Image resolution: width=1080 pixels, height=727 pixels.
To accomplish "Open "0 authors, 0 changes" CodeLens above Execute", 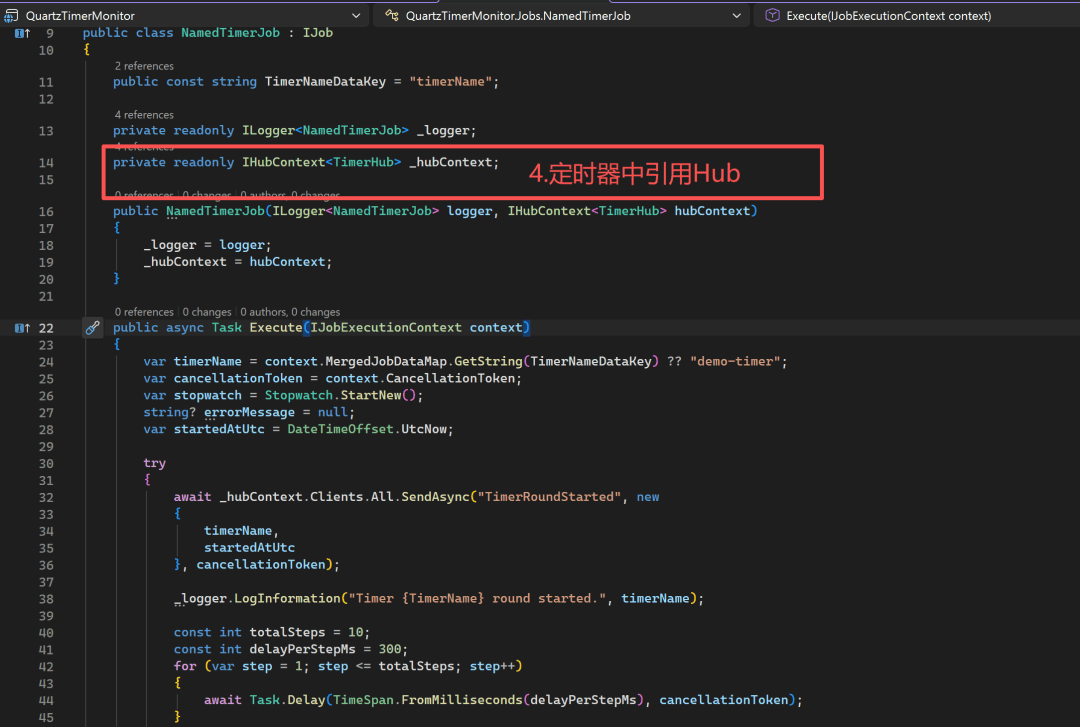I will pos(290,311).
